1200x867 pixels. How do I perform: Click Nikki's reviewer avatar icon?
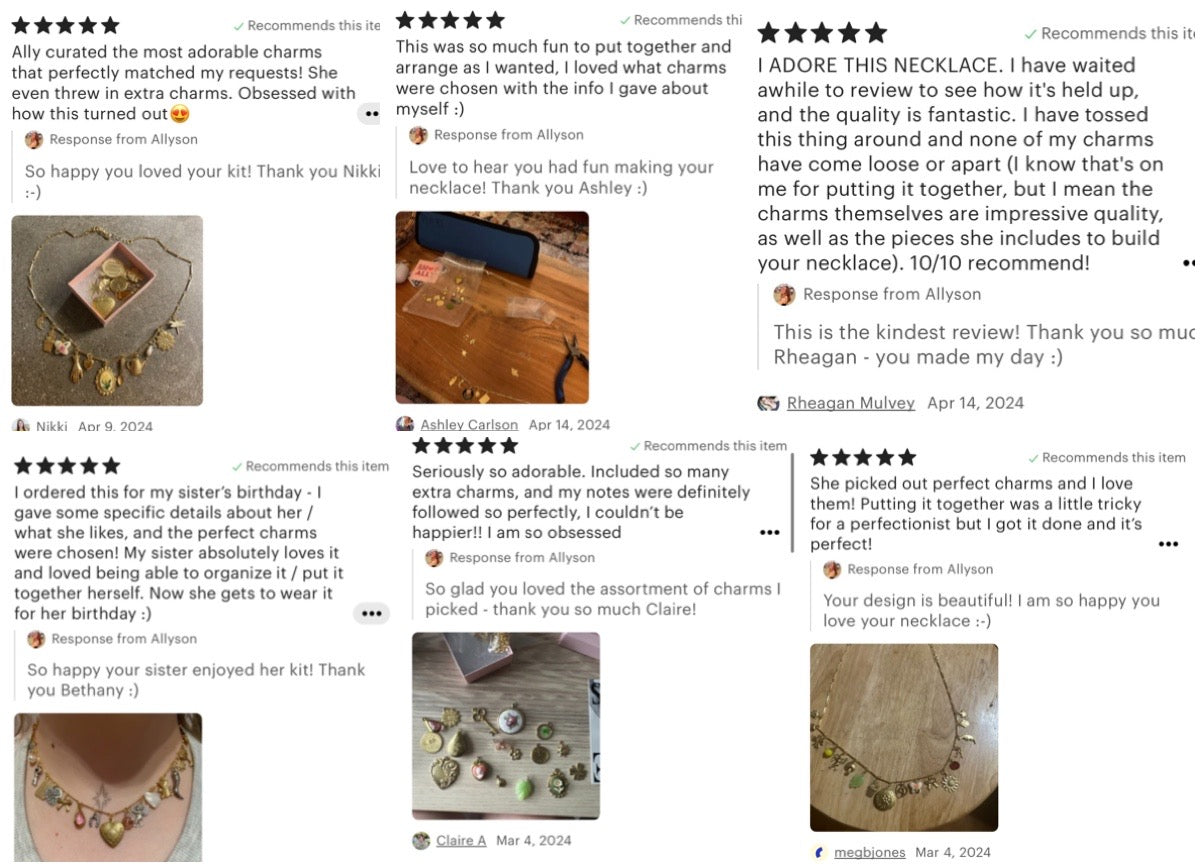tap(21, 426)
